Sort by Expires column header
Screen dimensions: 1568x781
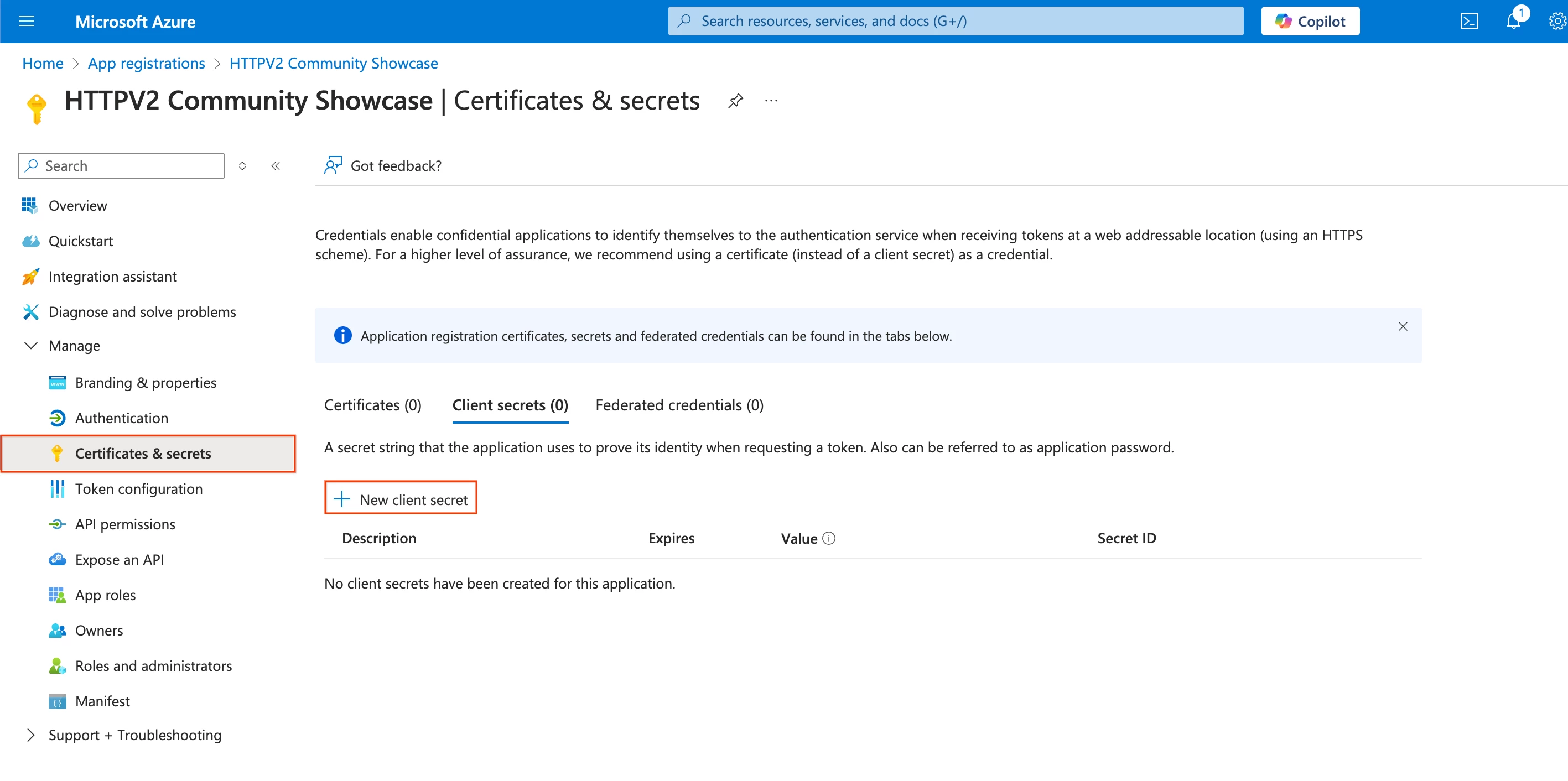click(x=671, y=538)
